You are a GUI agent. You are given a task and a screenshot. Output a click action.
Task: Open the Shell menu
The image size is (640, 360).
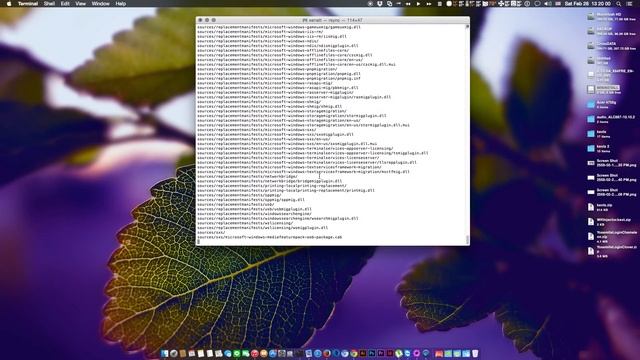point(49,4)
